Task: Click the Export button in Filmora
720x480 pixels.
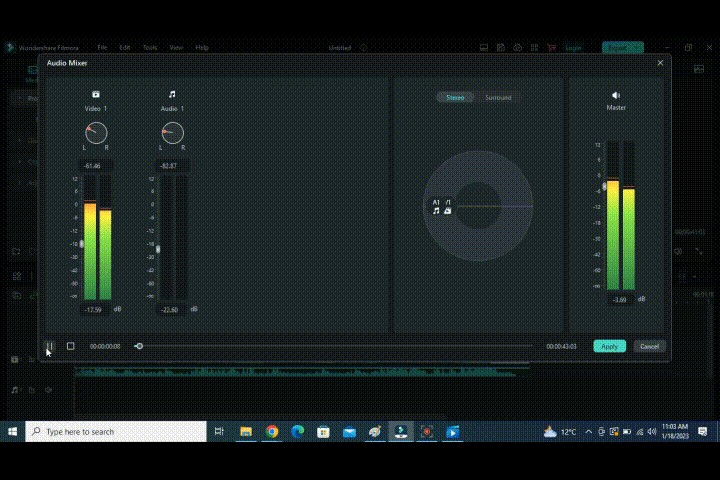Action: tap(623, 47)
